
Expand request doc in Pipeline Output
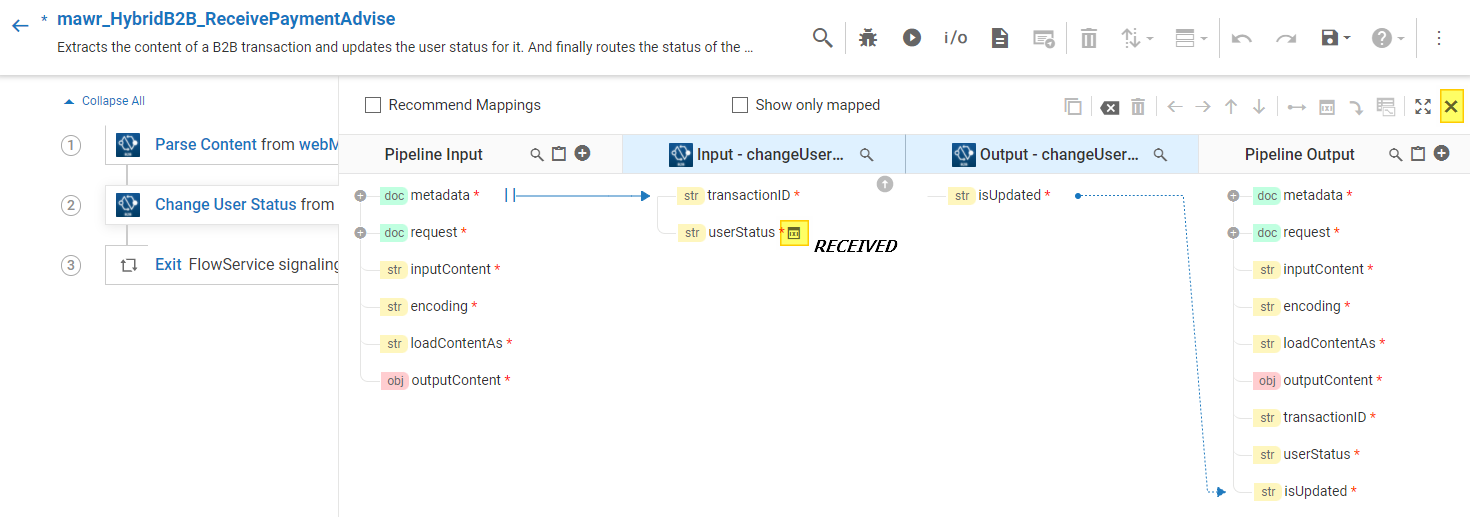click(x=1233, y=233)
